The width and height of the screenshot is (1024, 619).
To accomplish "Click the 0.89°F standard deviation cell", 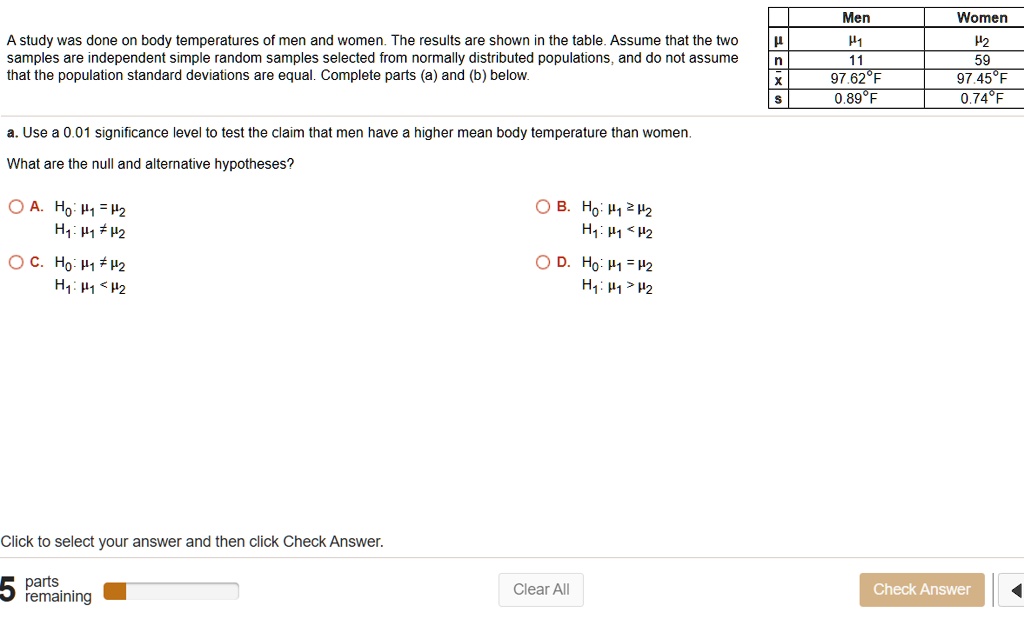I will click(x=856, y=98).
